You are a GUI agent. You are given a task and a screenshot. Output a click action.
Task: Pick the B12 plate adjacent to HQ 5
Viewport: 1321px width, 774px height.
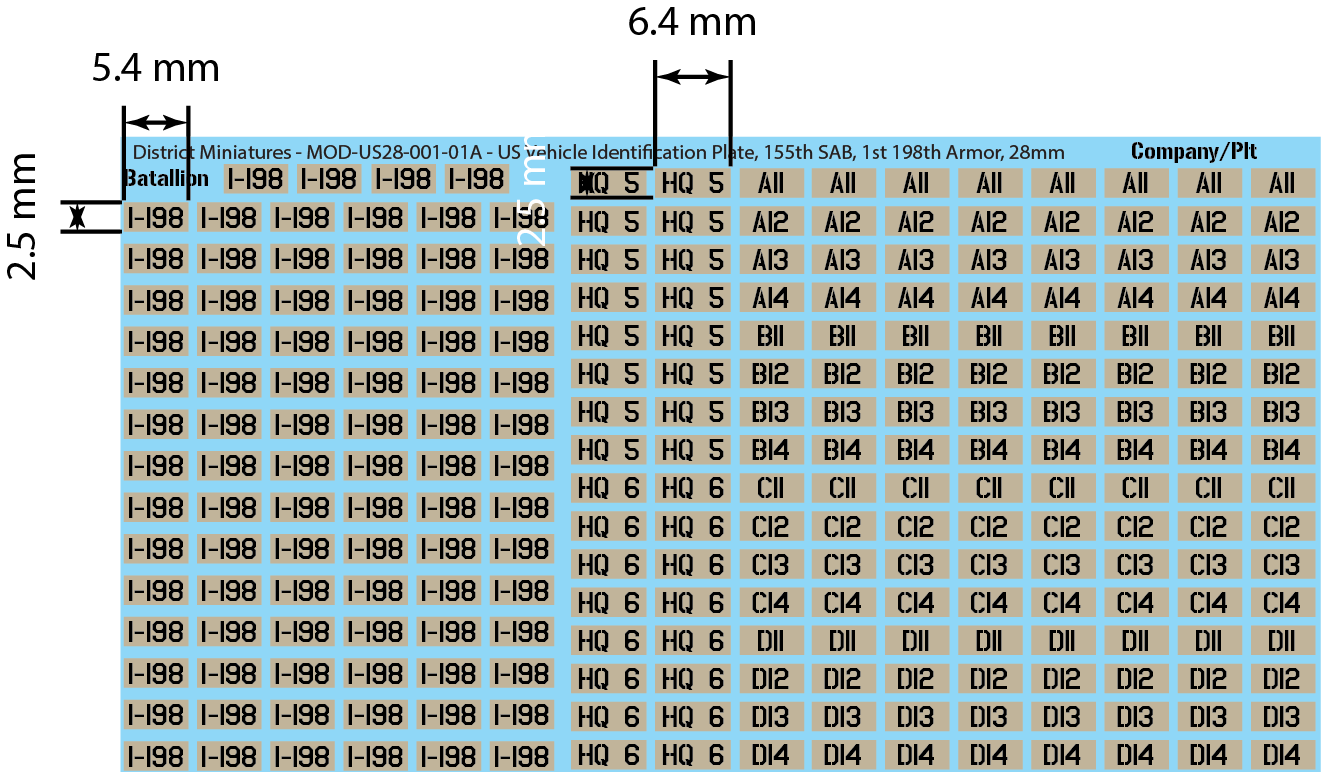771,373
